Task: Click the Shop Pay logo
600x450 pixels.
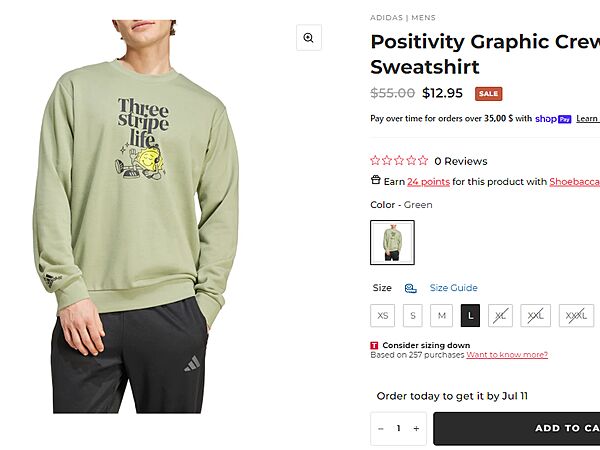Action: coord(552,118)
